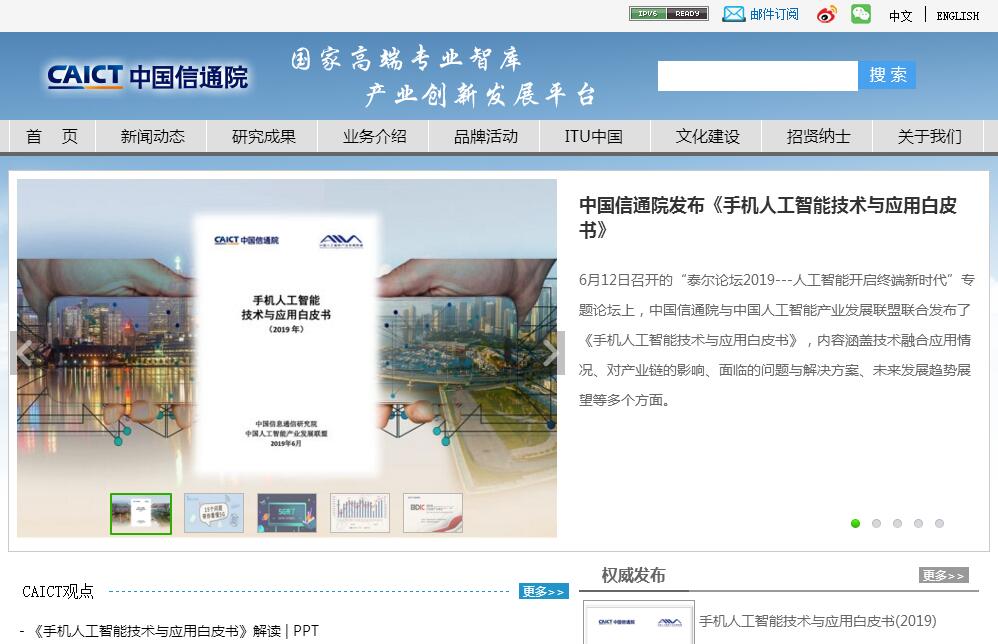
Task: Switch language to ENGLISH
Action: point(957,16)
